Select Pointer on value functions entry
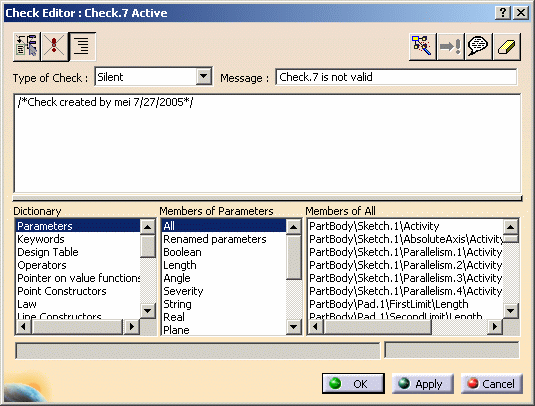Screen dimensions: 535x406 click(x=78, y=278)
